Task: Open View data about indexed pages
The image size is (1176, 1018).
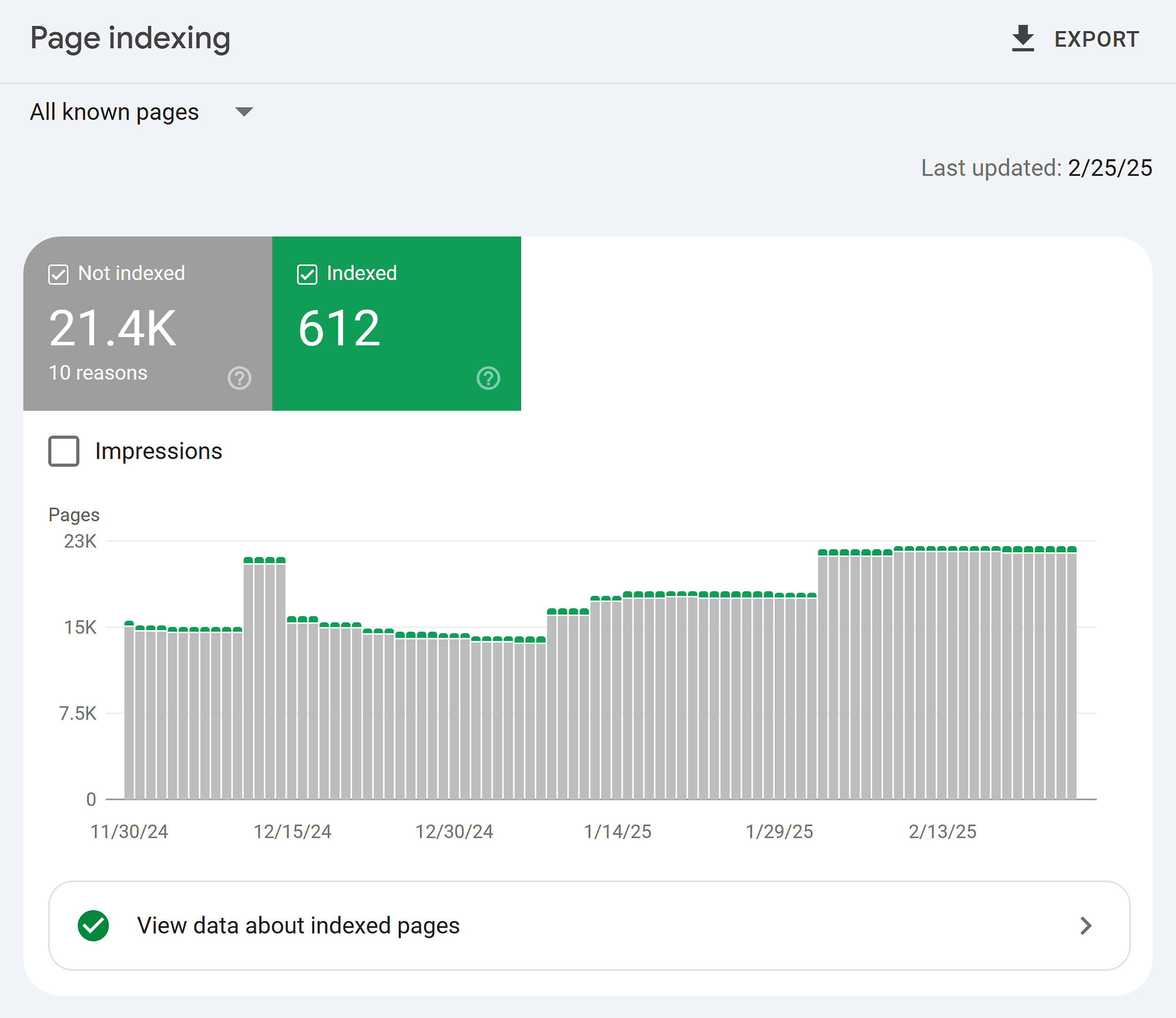Action: [x=298, y=926]
